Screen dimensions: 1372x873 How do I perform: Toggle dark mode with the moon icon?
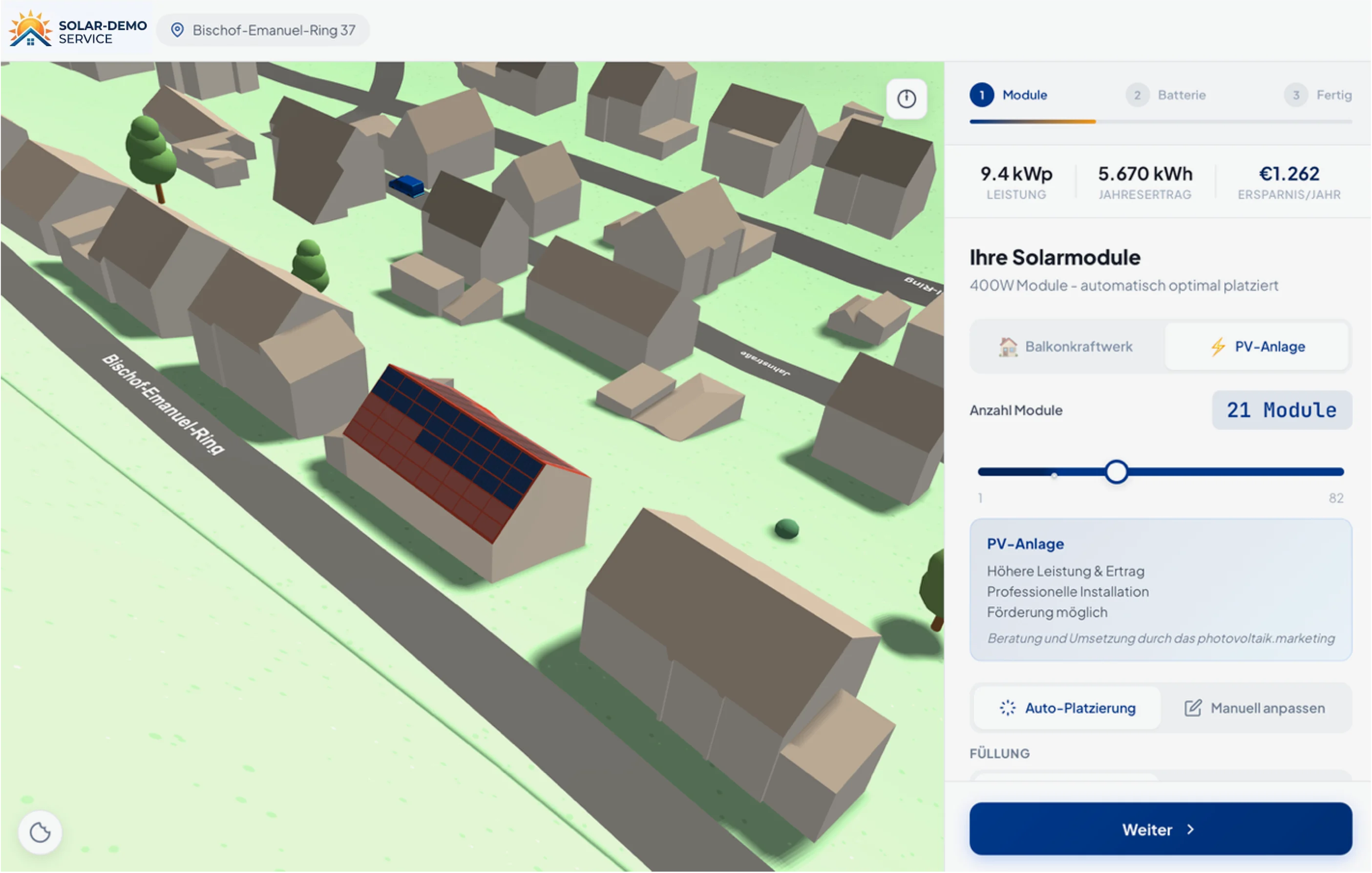(x=40, y=832)
